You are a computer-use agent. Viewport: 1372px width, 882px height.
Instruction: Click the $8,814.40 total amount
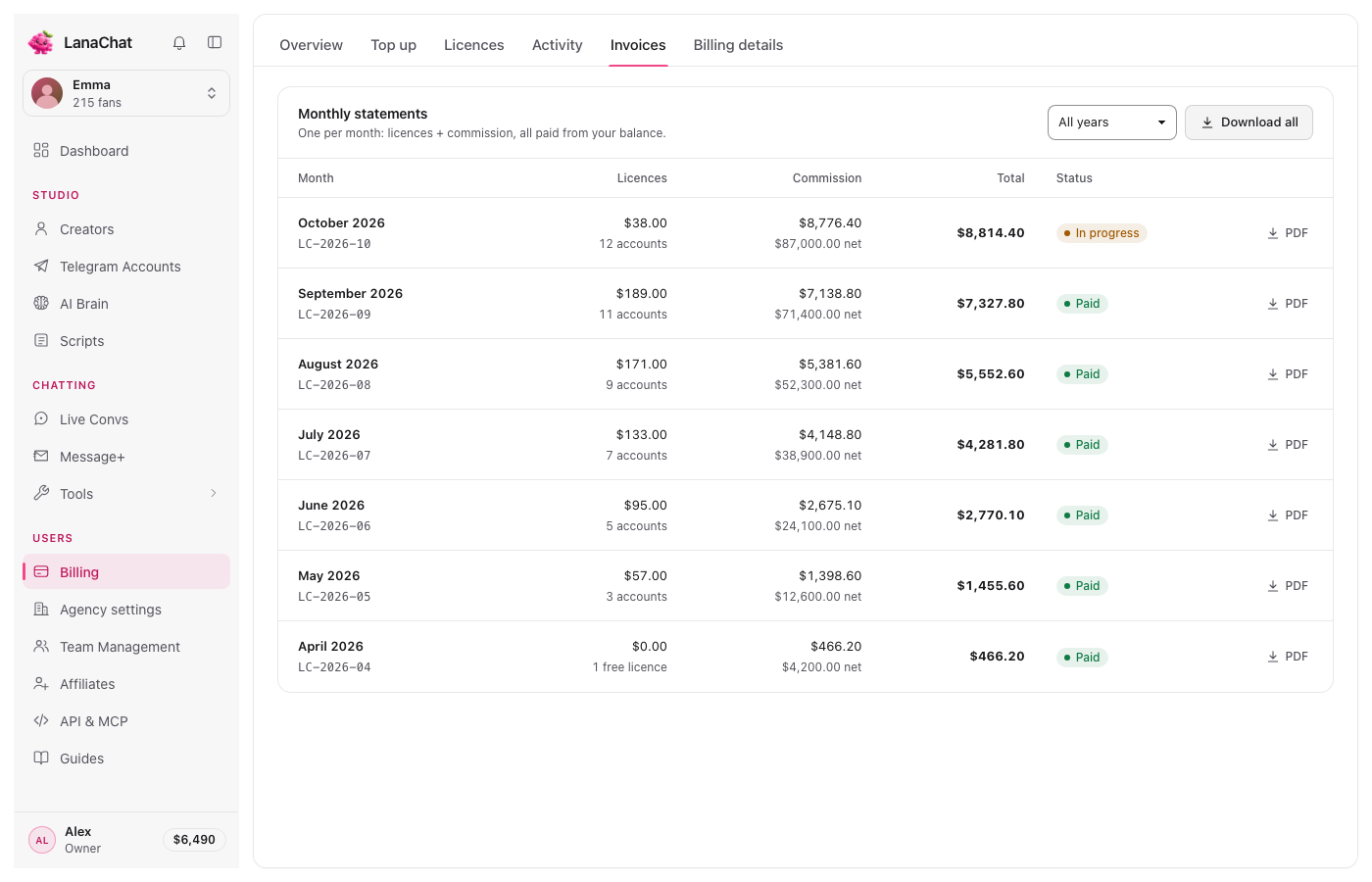(991, 233)
